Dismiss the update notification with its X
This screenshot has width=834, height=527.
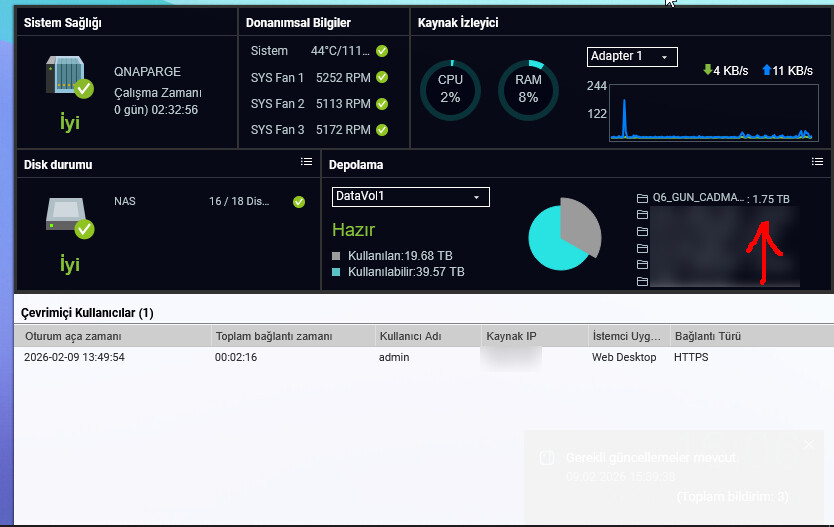(809, 444)
